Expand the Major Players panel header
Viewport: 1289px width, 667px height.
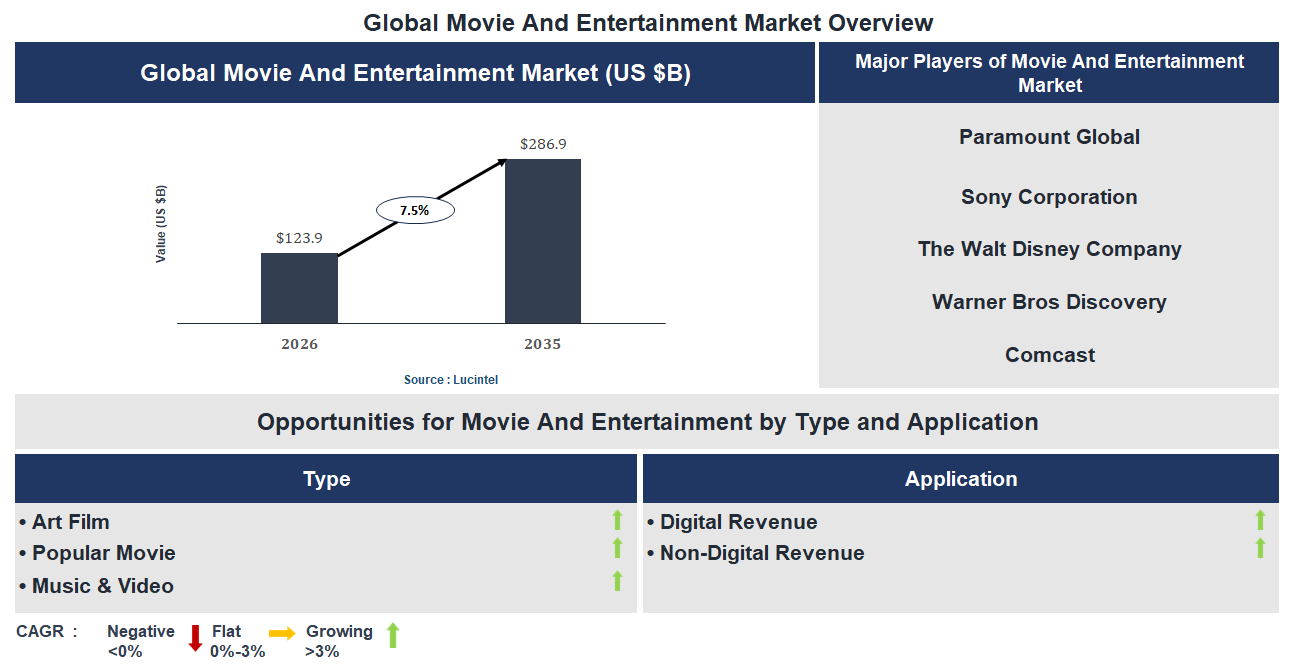point(1049,73)
